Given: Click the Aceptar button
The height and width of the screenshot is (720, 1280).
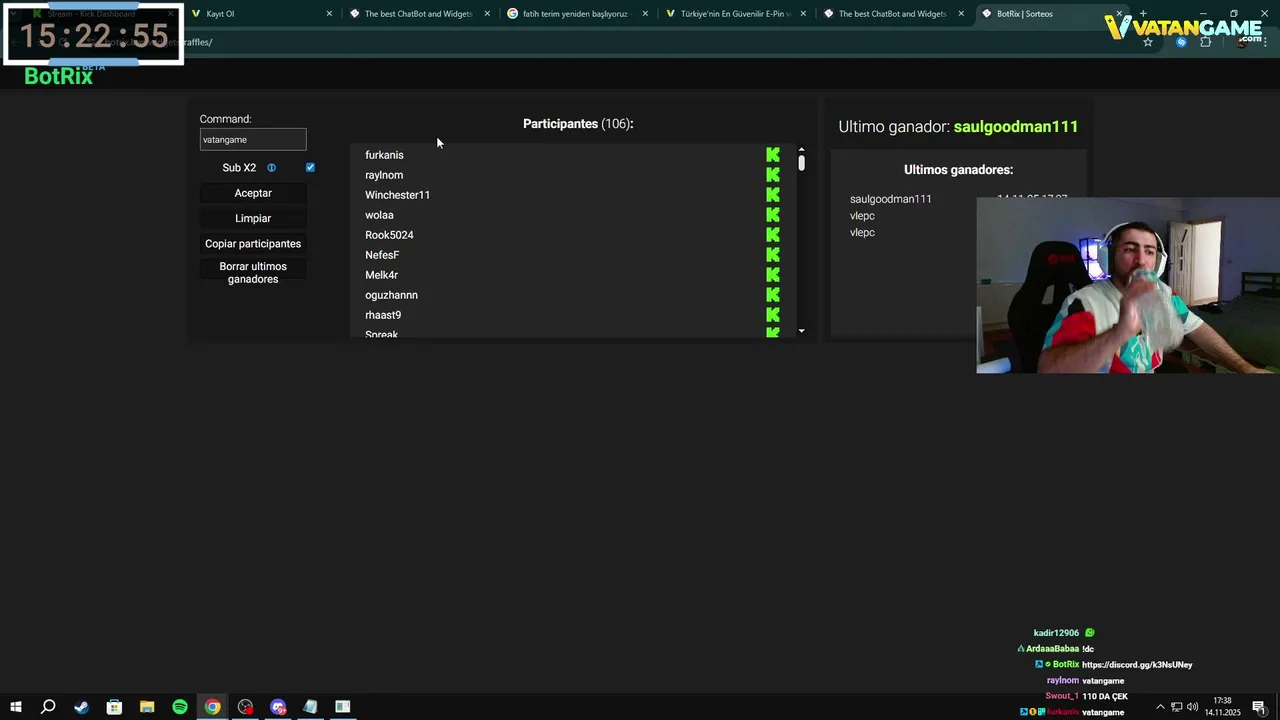Looking at the screenshot, I should [253, 193].
